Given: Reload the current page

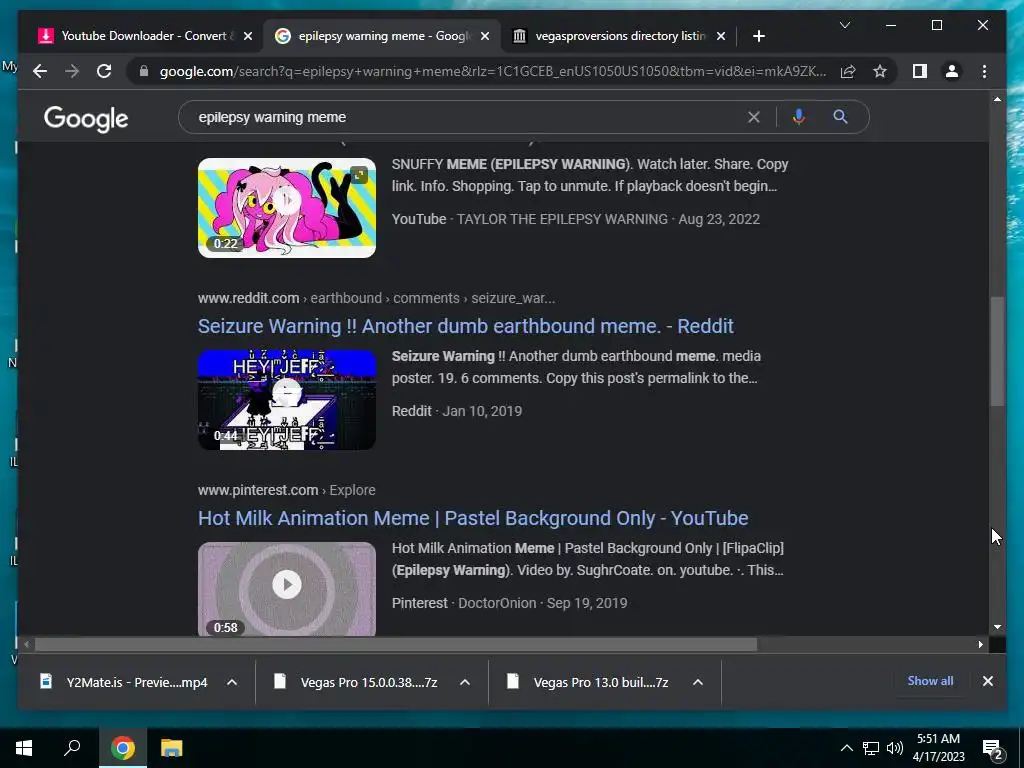Looking at the screenshot, I should point(104,71).
